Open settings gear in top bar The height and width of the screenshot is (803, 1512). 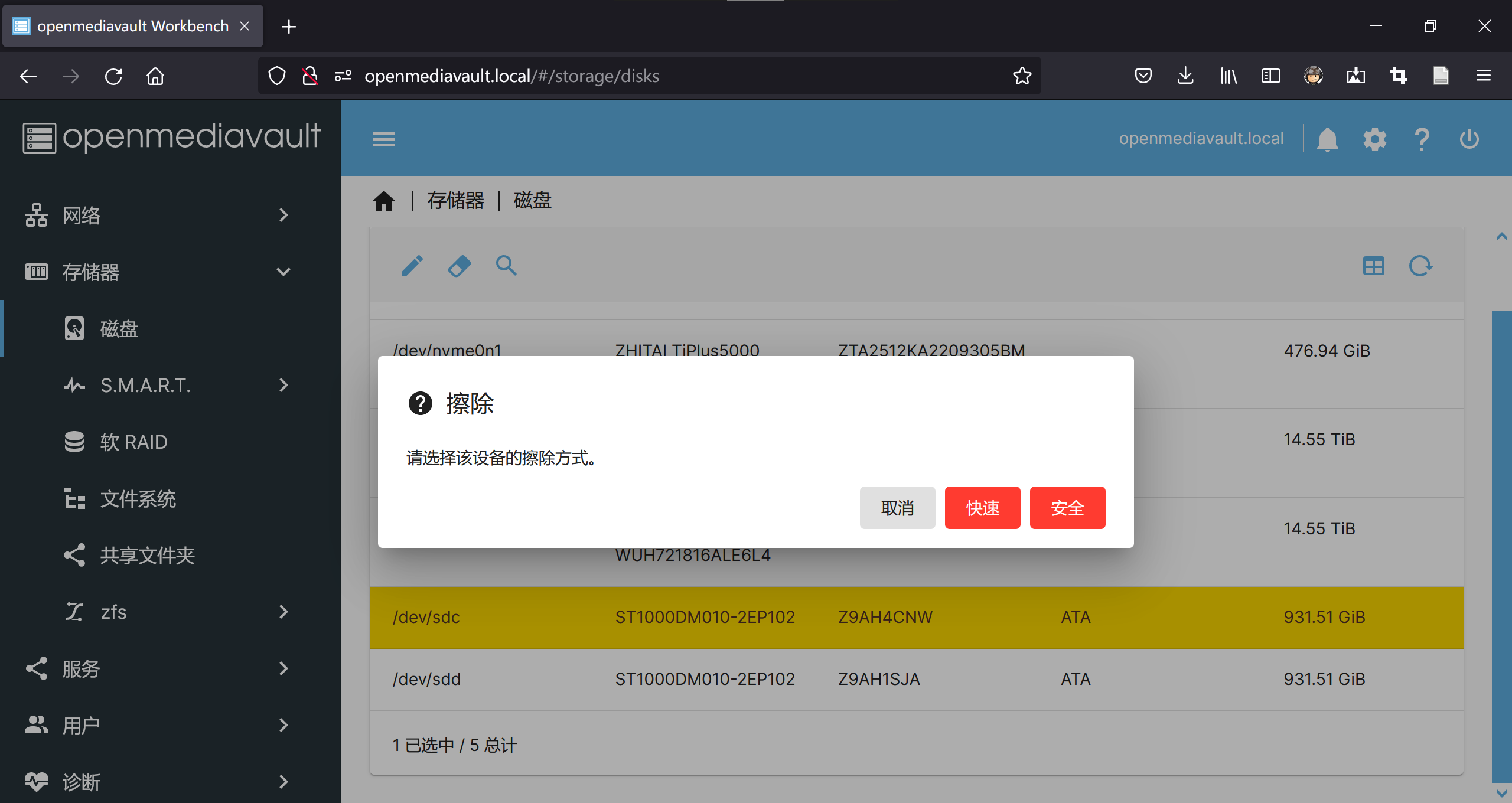[x=1374, y=139]
